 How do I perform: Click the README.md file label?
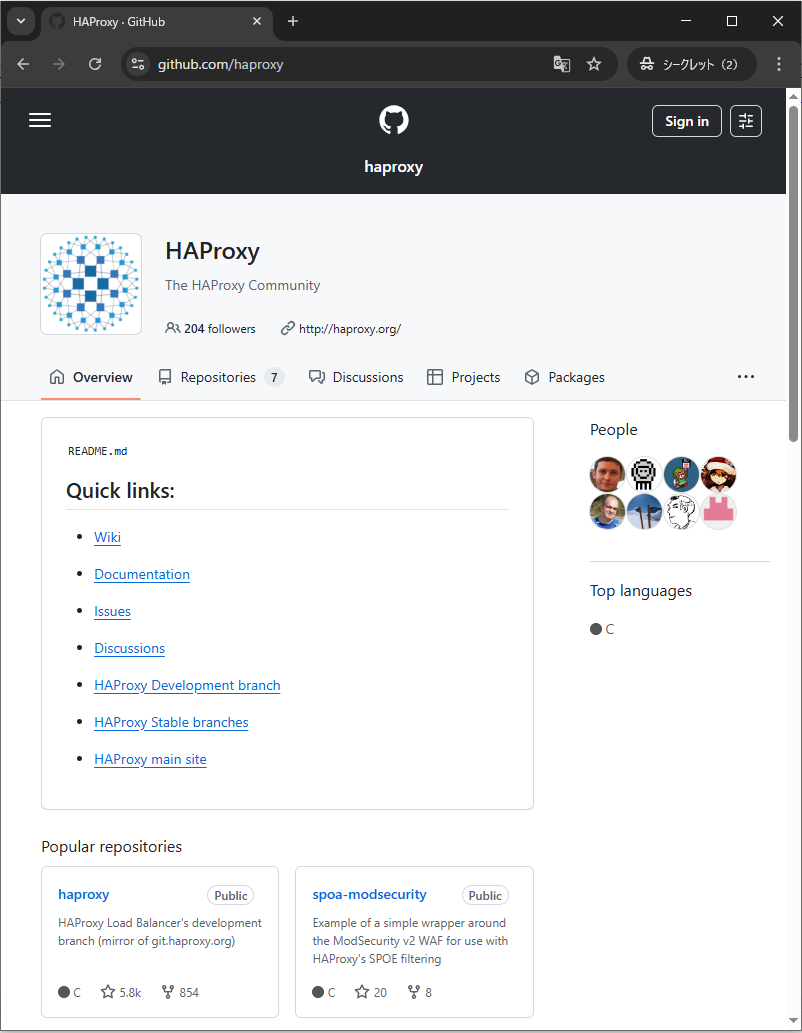click(x=98, y=451)
